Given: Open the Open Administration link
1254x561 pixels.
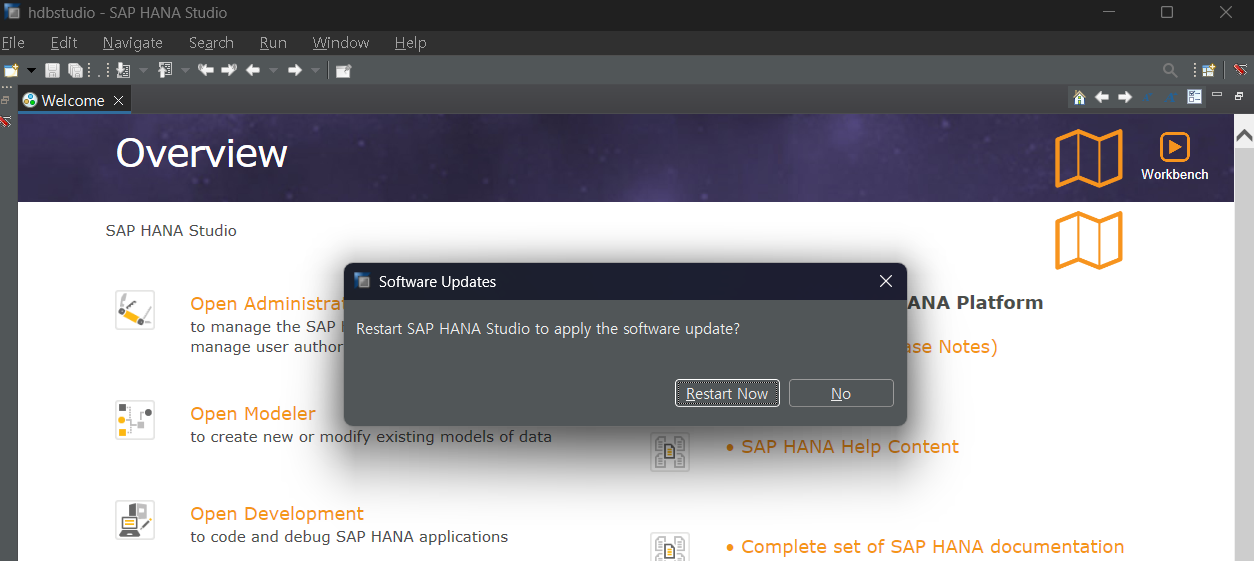Looking at the screenshot, I should (267, 303).
